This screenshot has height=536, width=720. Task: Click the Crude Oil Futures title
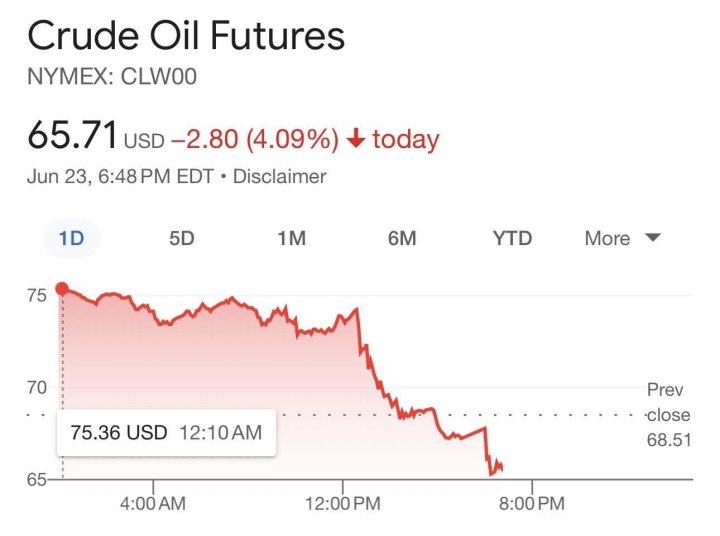point(186,37)
